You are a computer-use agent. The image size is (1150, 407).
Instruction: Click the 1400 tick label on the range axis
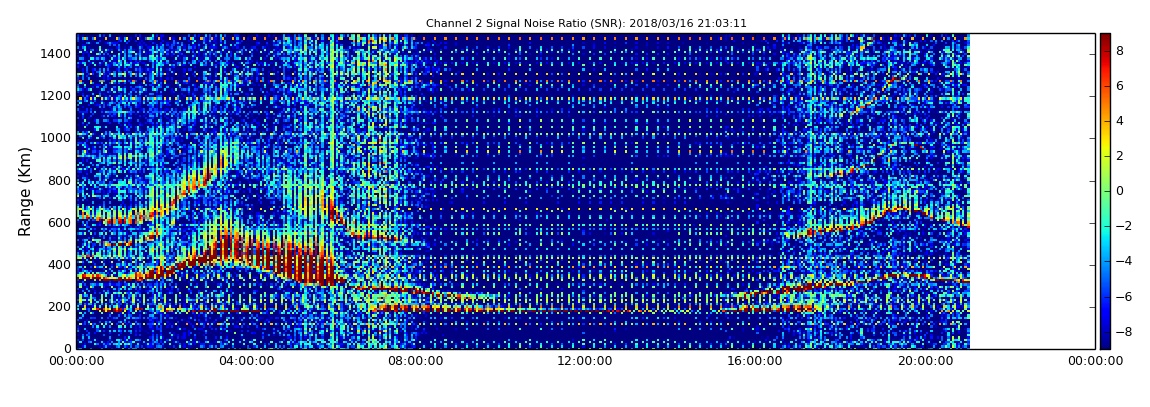tap(56, 54)
